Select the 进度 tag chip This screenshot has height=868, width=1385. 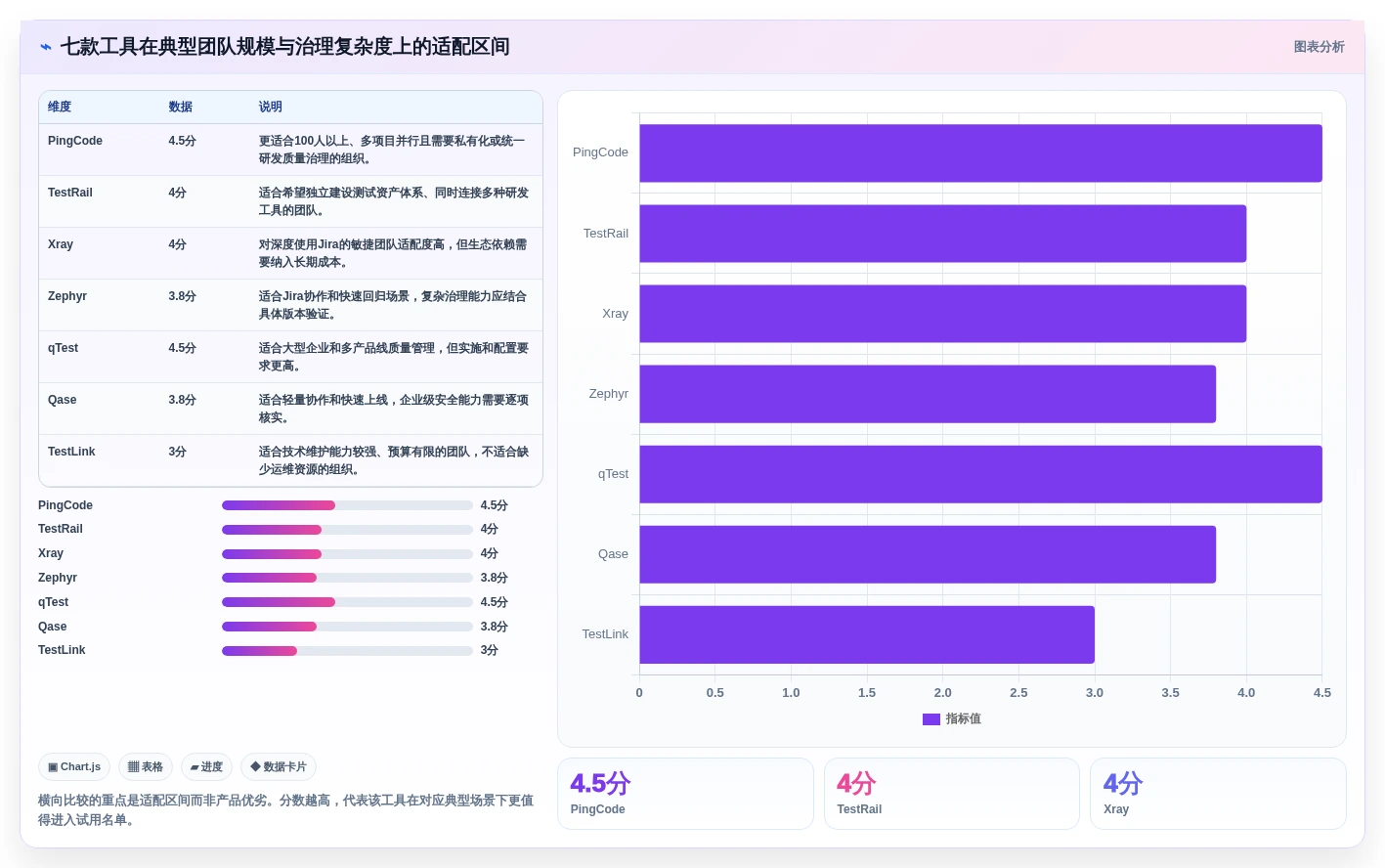click(x=206, y=767)
